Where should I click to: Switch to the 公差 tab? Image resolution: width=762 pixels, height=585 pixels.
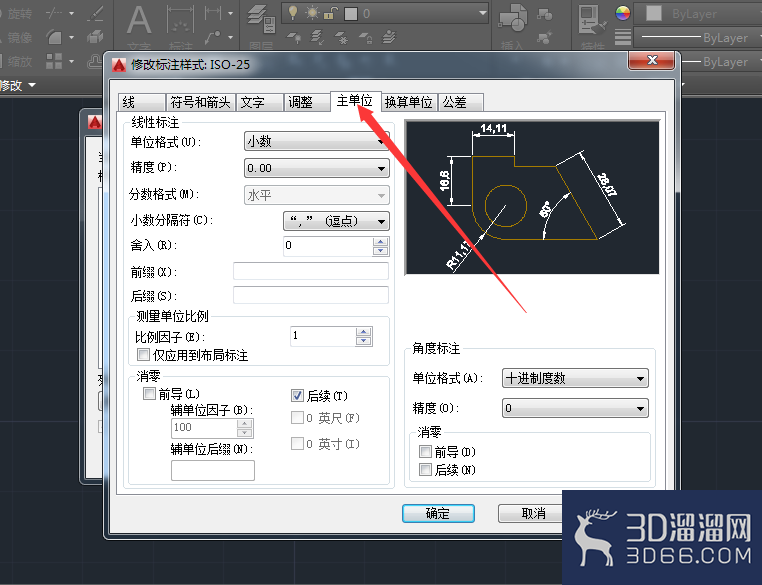point(460,102)
